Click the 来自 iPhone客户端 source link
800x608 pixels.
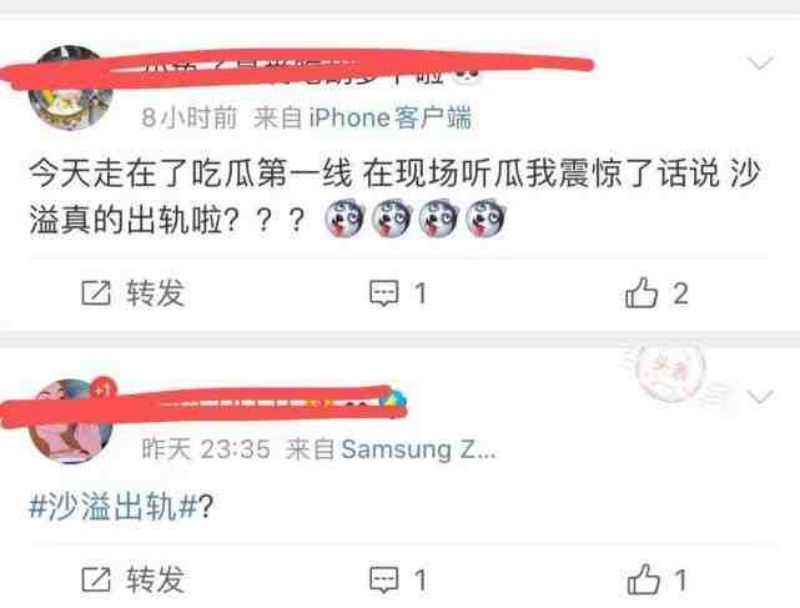tap(362, 118)
